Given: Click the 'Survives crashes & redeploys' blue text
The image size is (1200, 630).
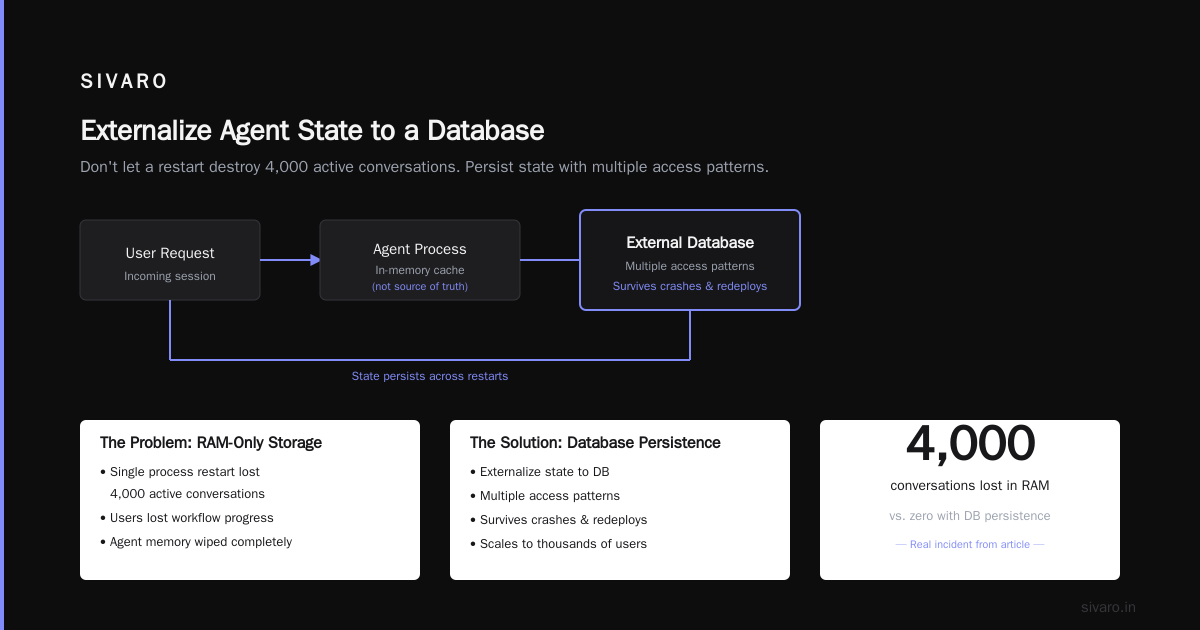Looking at the screenshot, I should coord(690,286).
